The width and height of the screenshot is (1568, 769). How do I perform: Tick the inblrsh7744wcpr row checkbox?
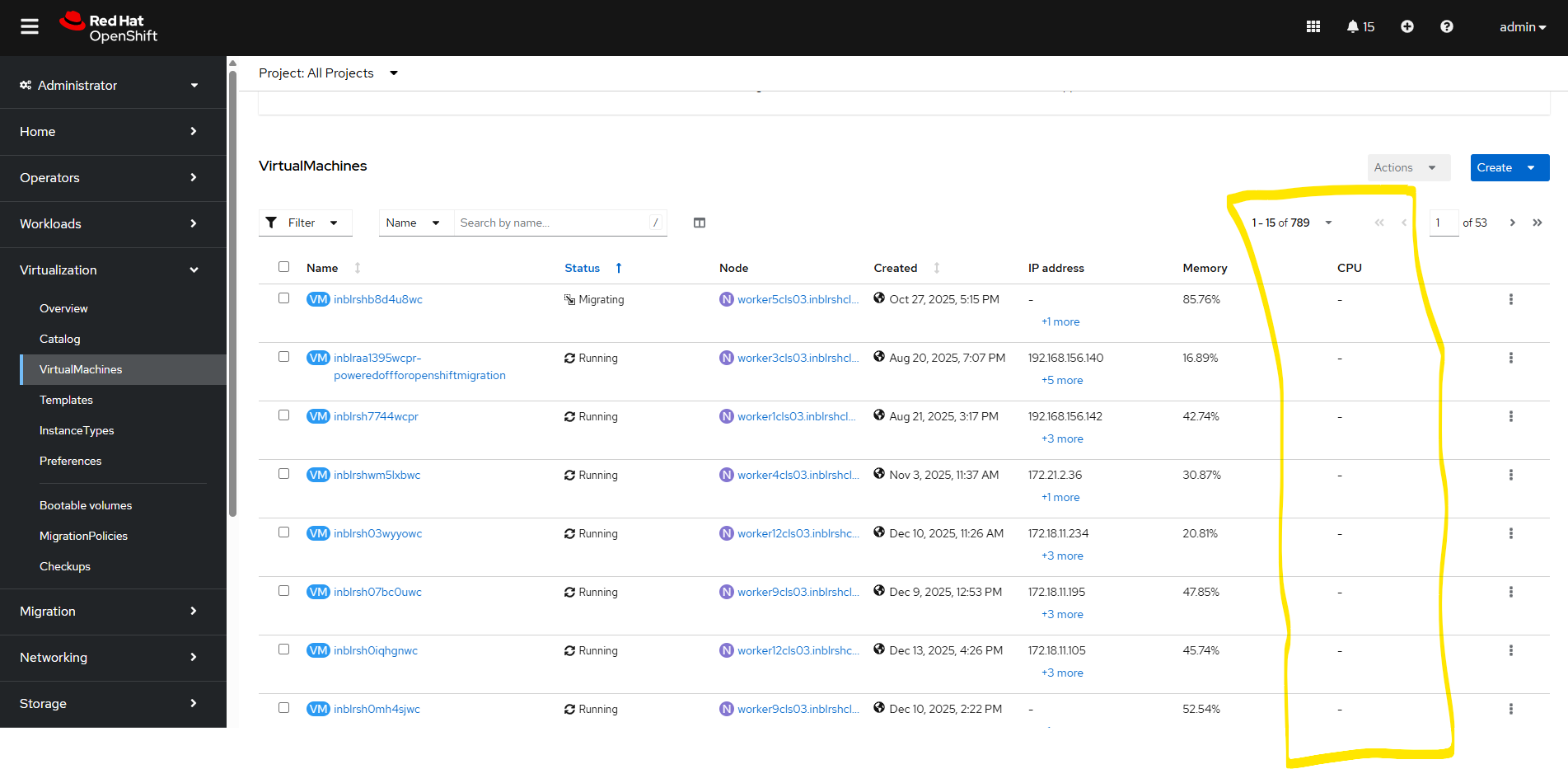(x=284, y=415)
